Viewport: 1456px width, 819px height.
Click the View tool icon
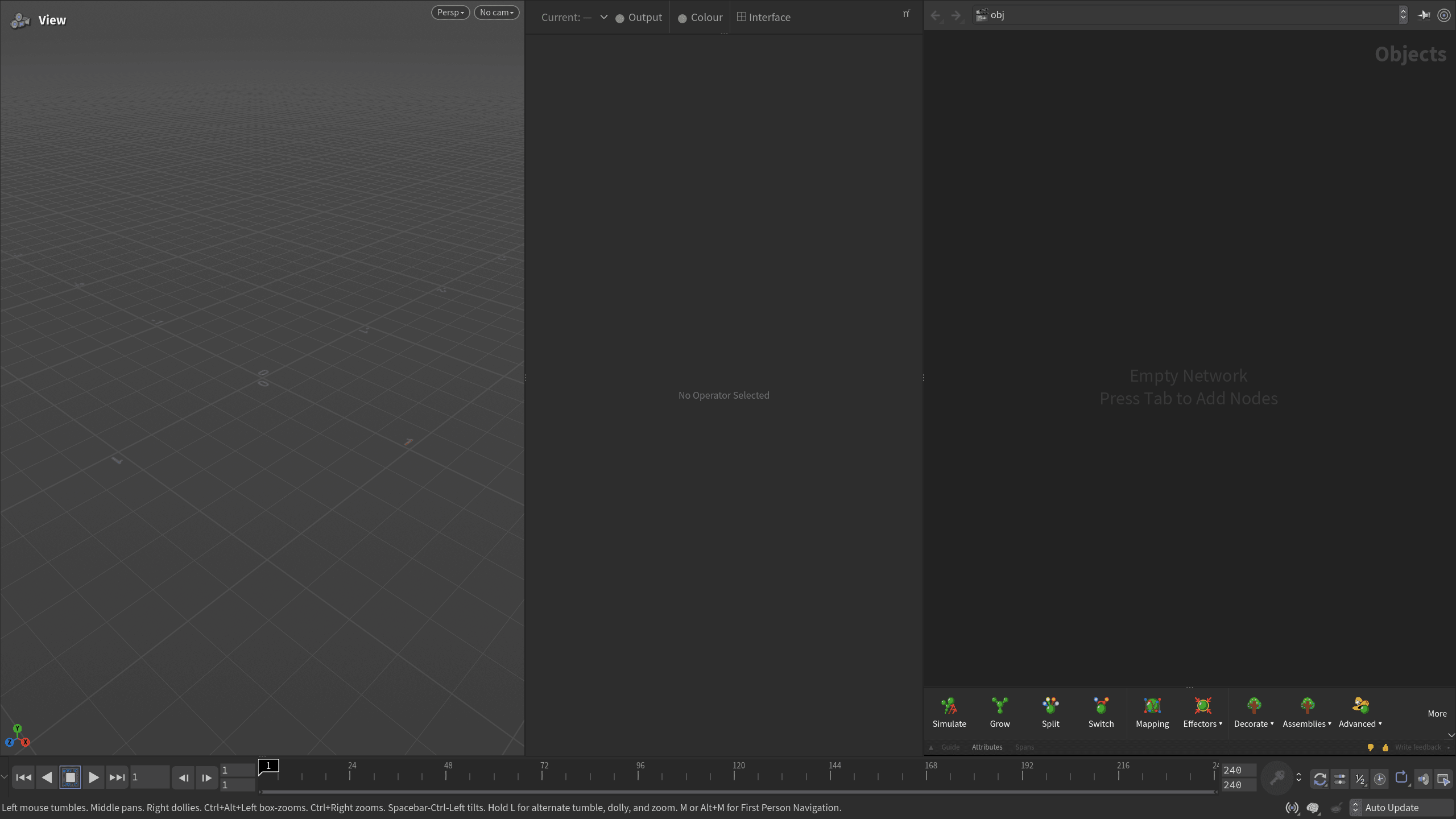(x=20, y=20)
